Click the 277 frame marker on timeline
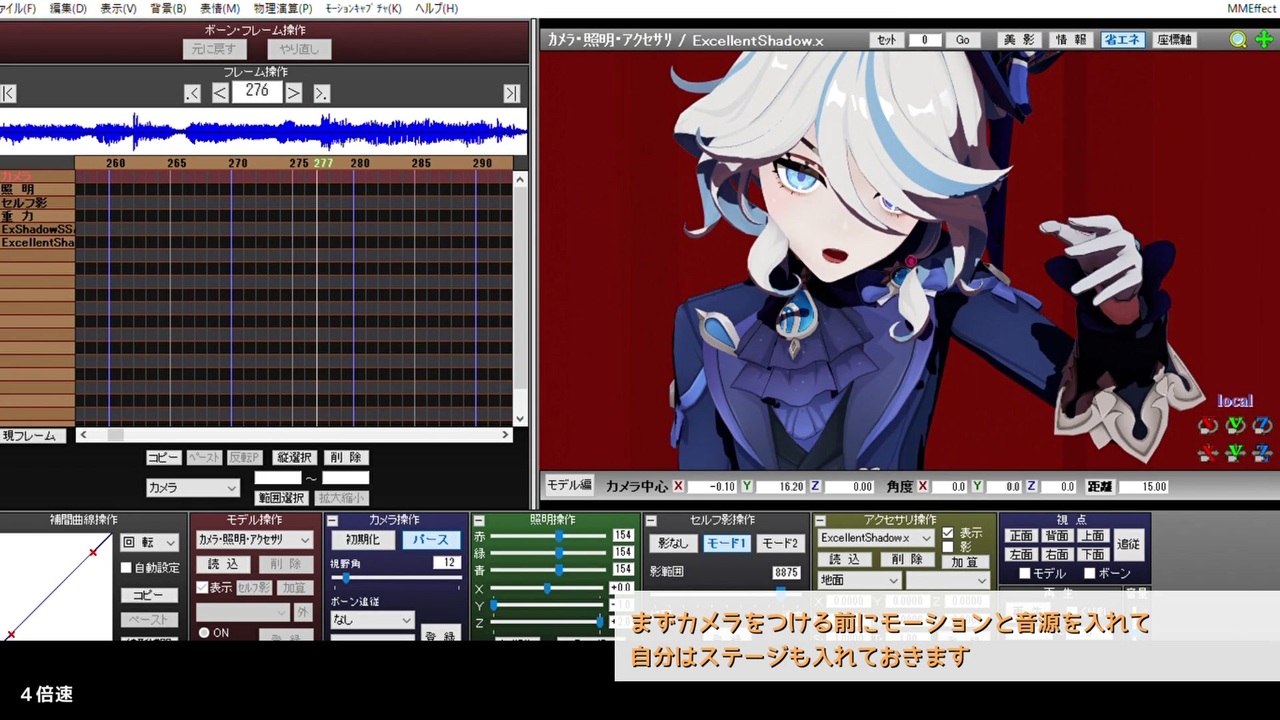This screenshot has height=720, width=1280. pos(323,163)
